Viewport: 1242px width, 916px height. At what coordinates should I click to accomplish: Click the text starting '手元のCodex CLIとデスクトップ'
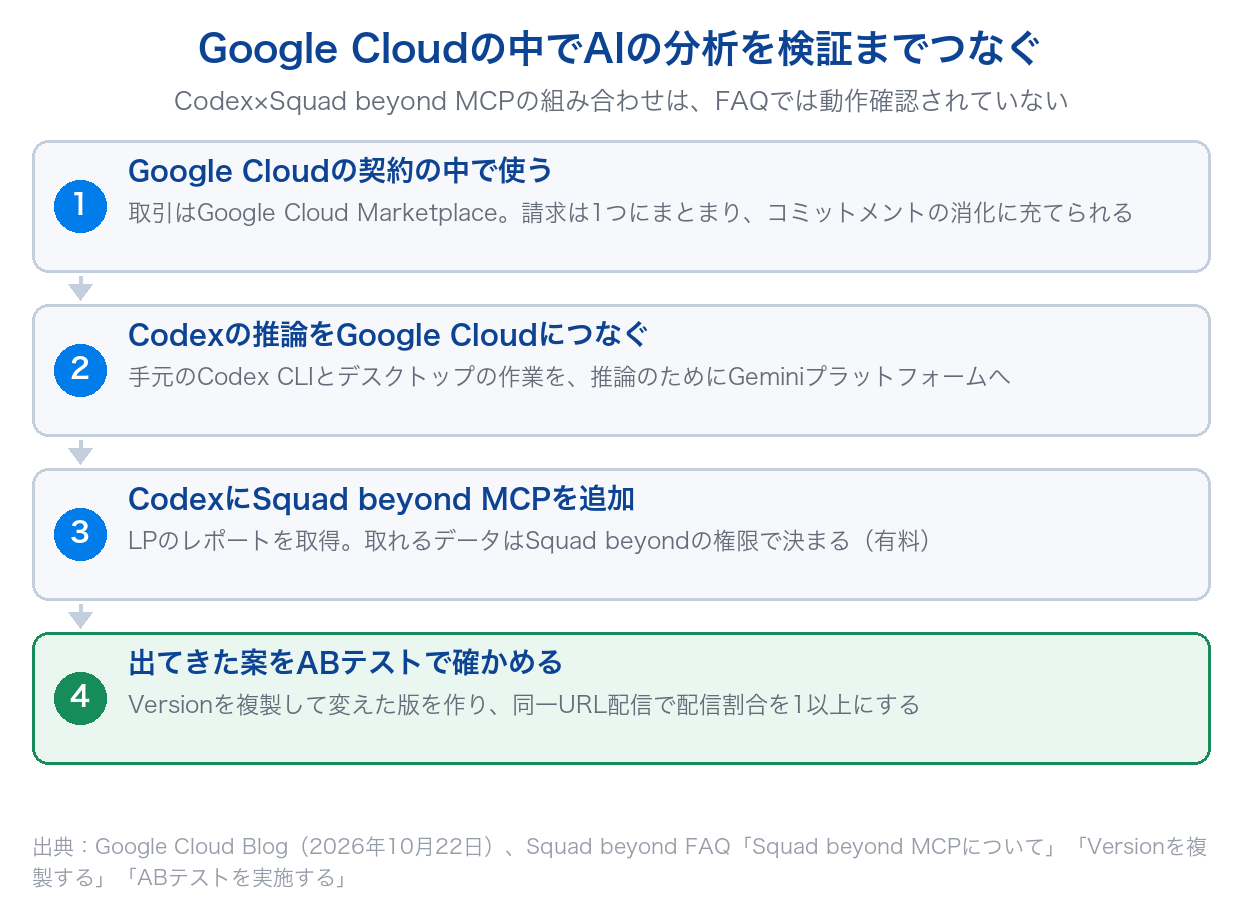pos(569,377)
